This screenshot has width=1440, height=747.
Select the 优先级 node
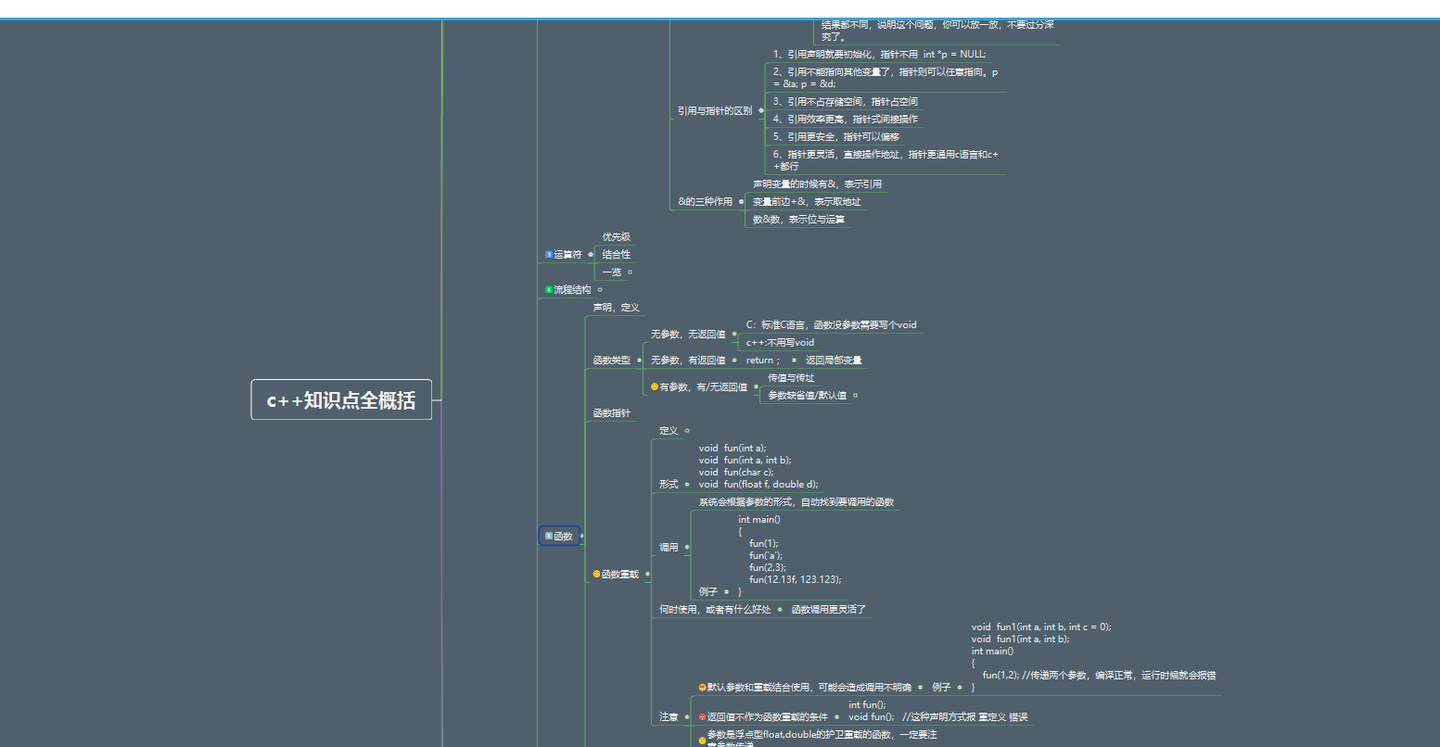click(616, 237)
